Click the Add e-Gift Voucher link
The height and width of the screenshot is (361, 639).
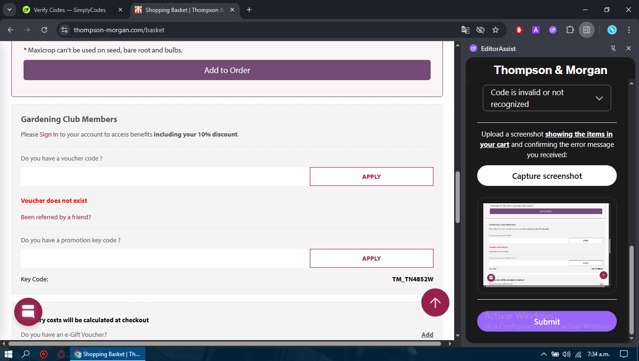click(427, 335)
